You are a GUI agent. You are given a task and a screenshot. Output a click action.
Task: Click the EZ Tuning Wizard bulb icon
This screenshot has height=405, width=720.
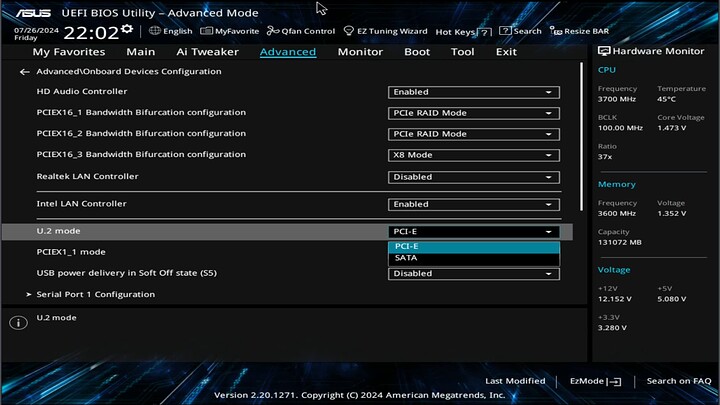[x=349, y=31]
